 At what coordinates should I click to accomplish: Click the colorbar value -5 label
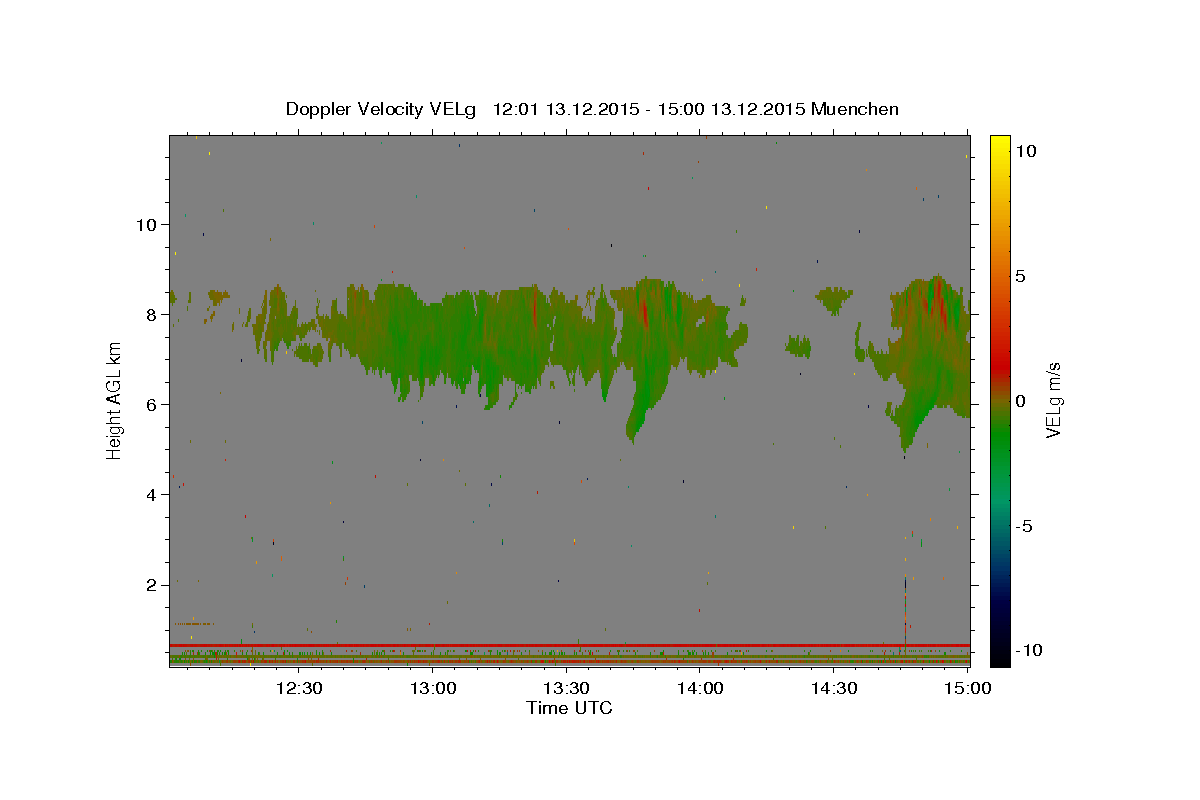pyautogui.click(x=1024, y=526)
